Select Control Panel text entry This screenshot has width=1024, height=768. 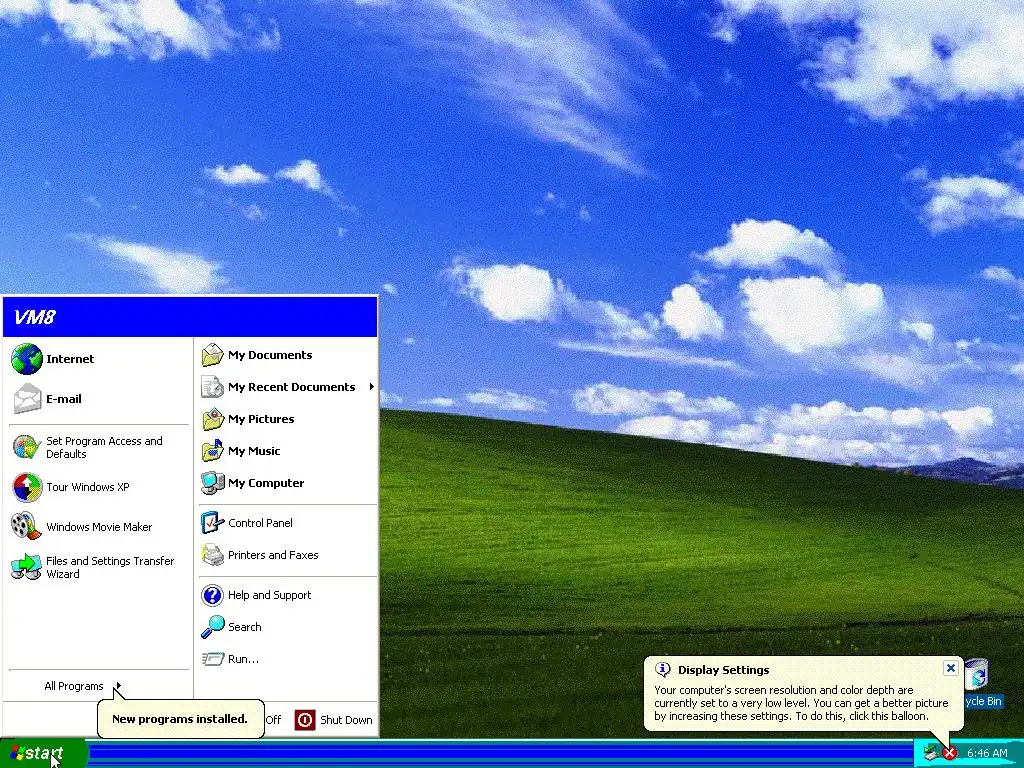tap(260, 522)
